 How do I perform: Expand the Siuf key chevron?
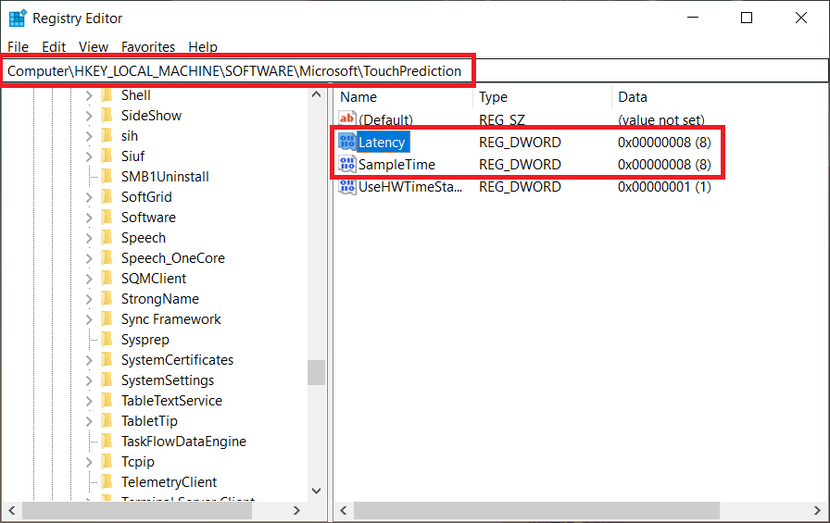click(x=89, y=156)
